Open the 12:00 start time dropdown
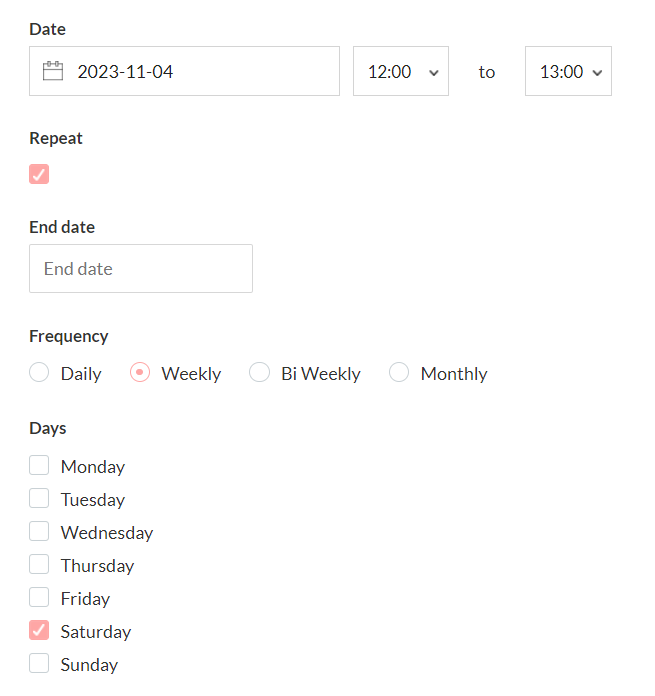Viewport: 655px width, 696px height. (401, 71)
